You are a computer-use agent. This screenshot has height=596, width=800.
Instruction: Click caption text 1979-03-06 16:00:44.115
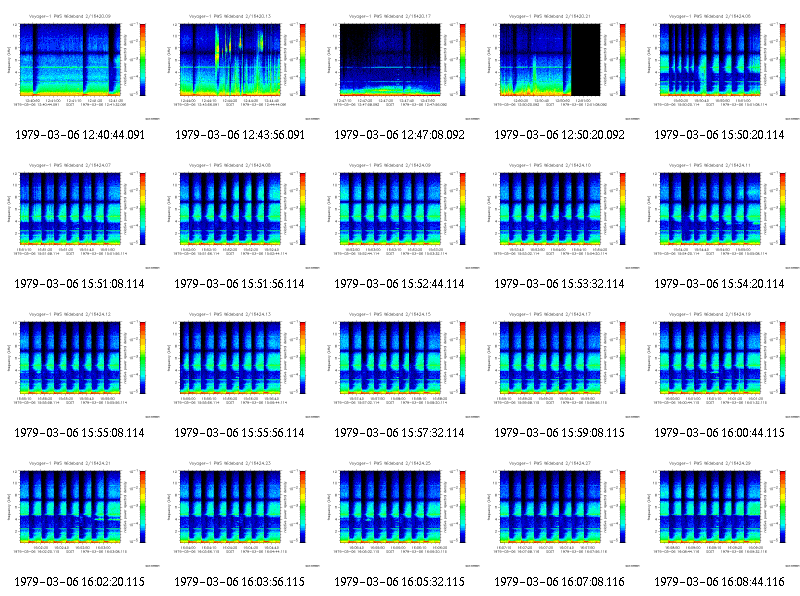click(719, 433)
